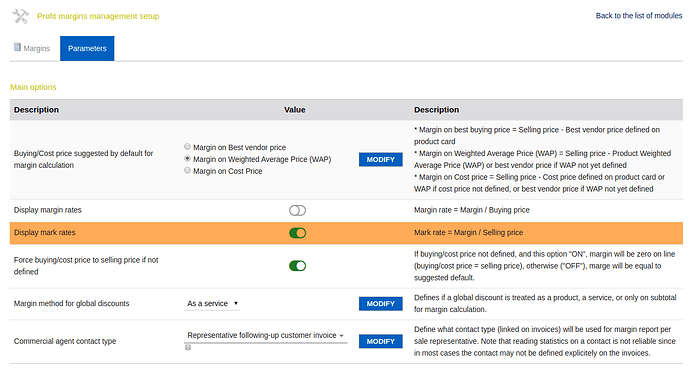
Task: Turn off the Display mark rates switch
Action: [x=297, y=233]
